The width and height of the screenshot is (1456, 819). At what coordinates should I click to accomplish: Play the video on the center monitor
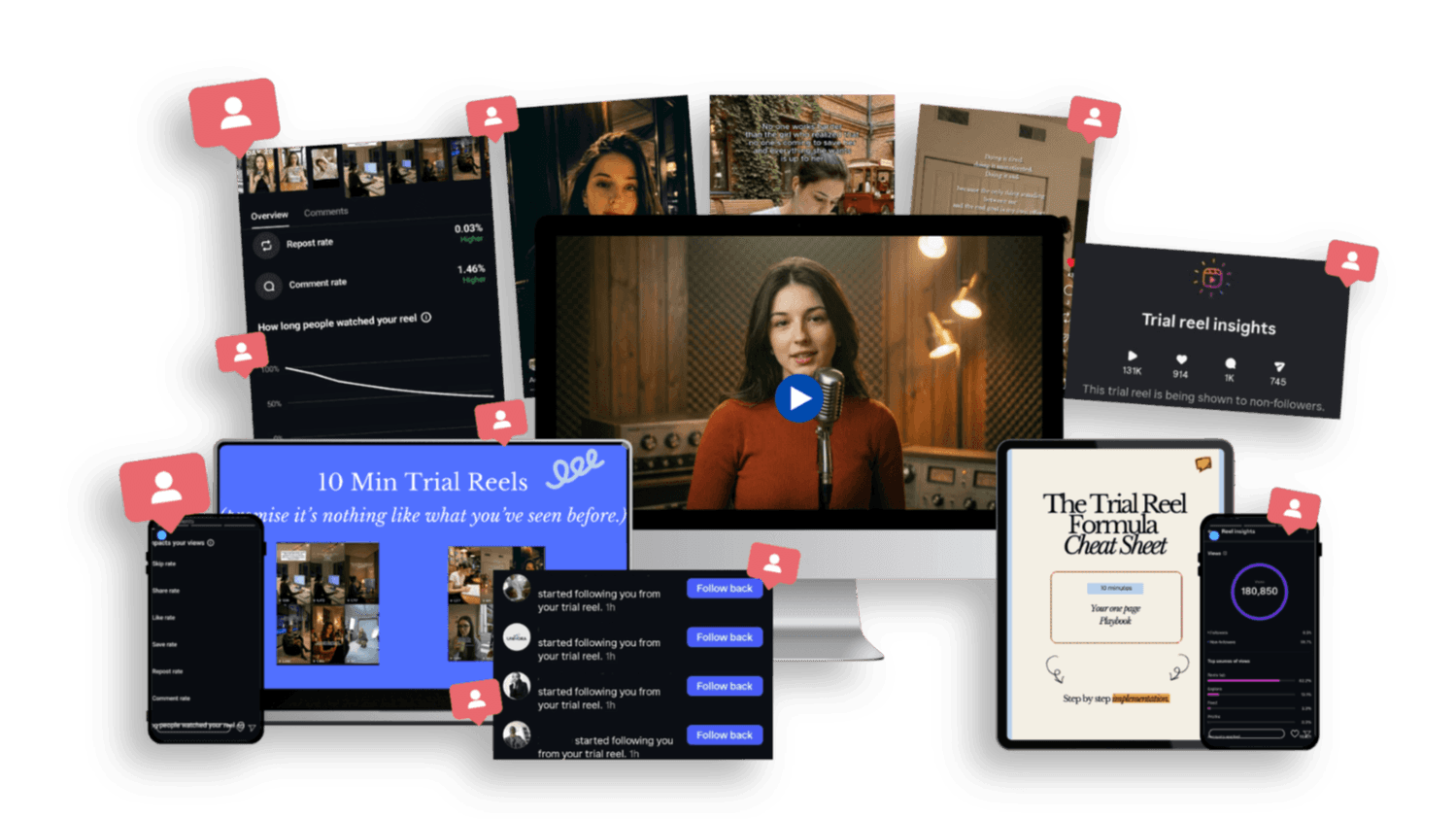click(x=798, y=398)
